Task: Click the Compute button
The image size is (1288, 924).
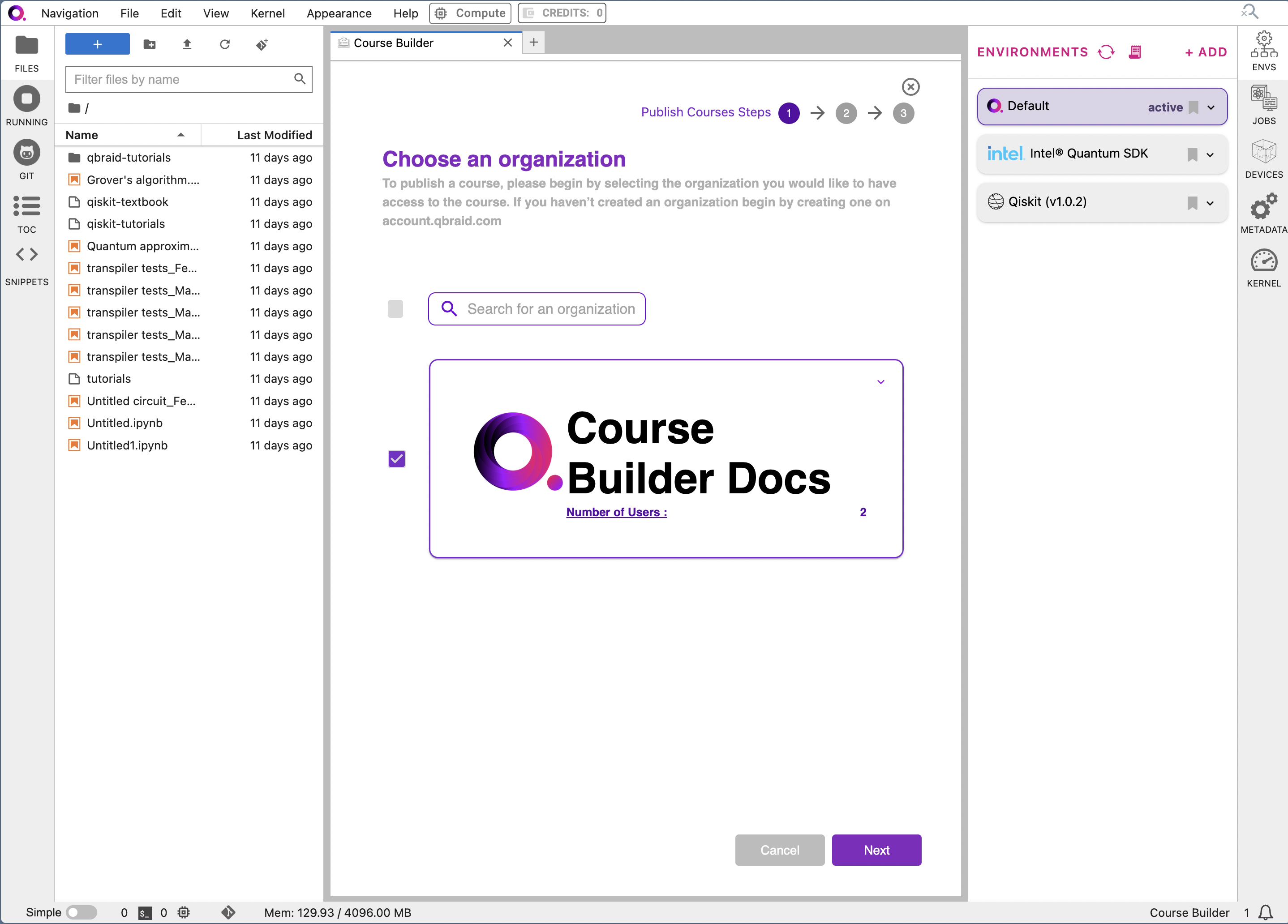Action: pyautogui.click(x=470, y=13)
